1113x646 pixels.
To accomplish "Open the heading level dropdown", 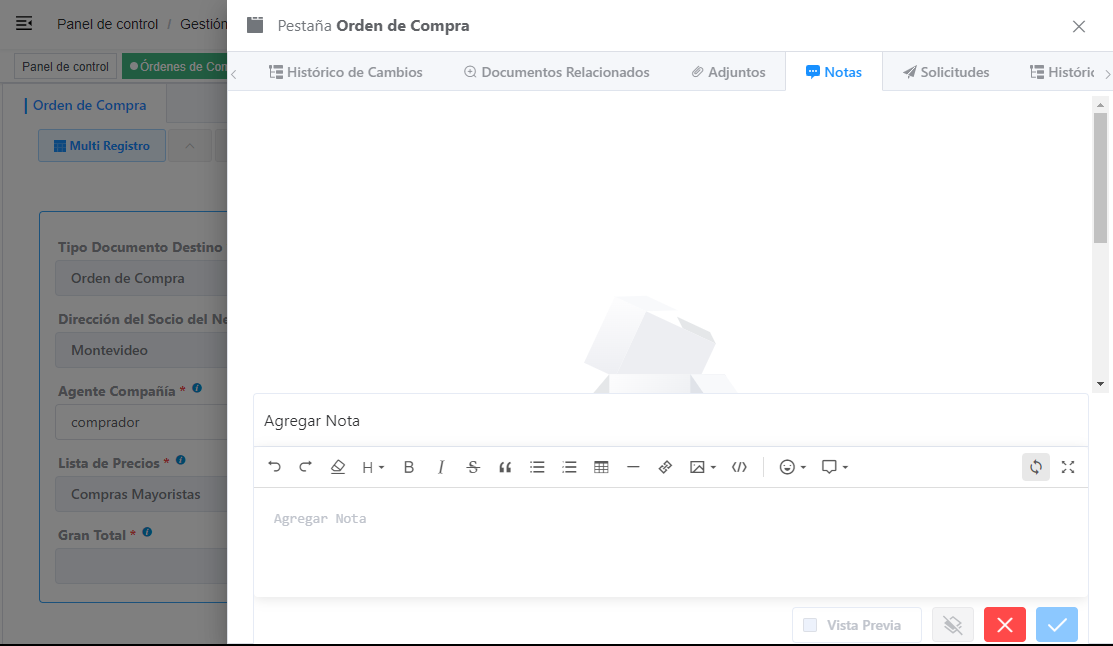I will point(373,467).
